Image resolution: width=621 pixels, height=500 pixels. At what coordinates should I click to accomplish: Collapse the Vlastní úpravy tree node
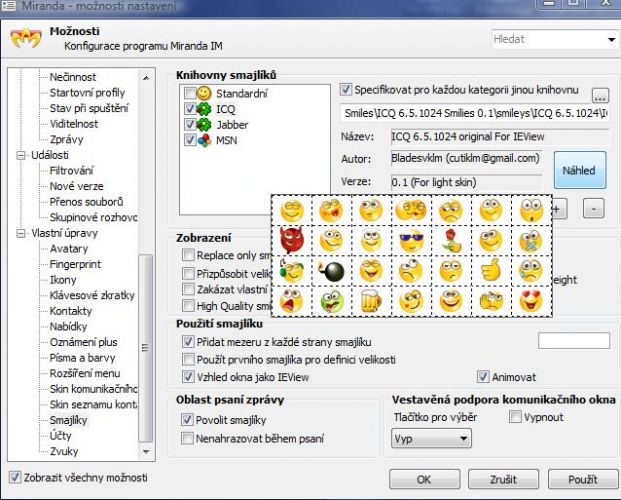pyautogui.click(x=21, y=233)
